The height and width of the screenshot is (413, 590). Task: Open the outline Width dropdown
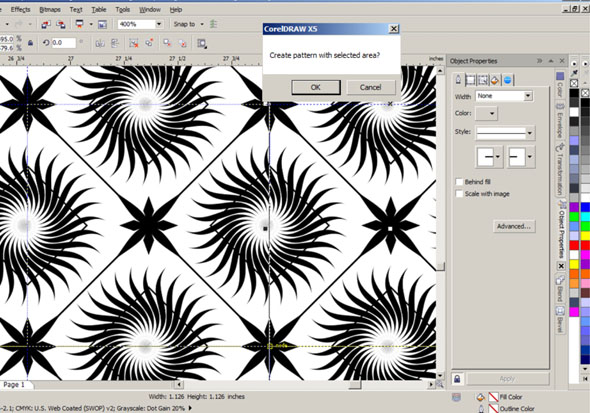point(528,96)
